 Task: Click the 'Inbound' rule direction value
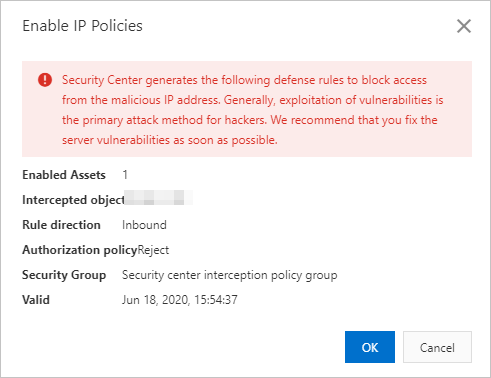click(144, 225)
